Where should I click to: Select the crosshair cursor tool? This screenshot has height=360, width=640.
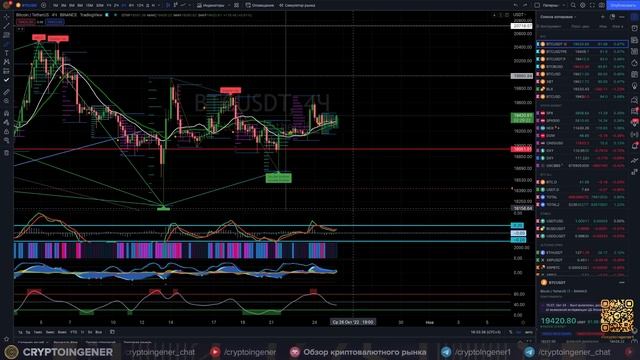pos(7,17)
